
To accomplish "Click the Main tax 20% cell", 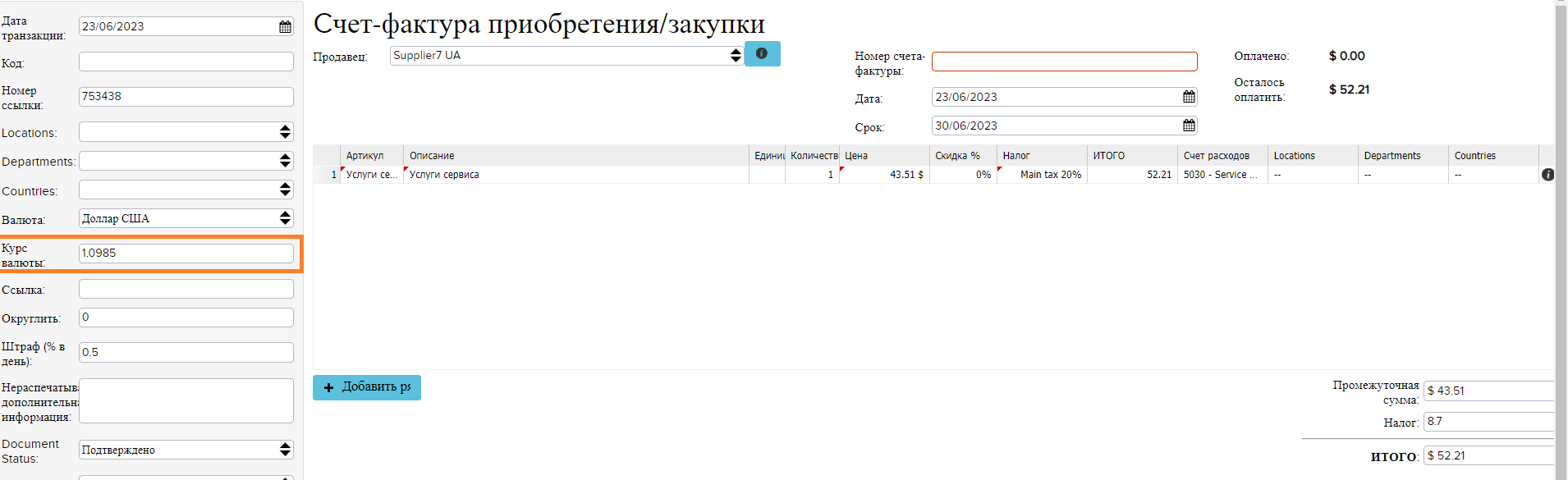I will [1043, 175].
